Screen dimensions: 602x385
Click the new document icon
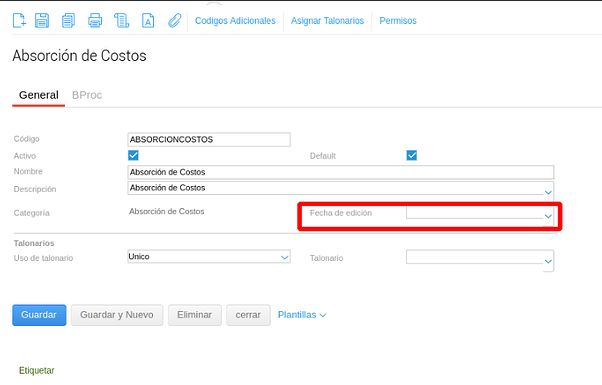[x=19, y=20]
